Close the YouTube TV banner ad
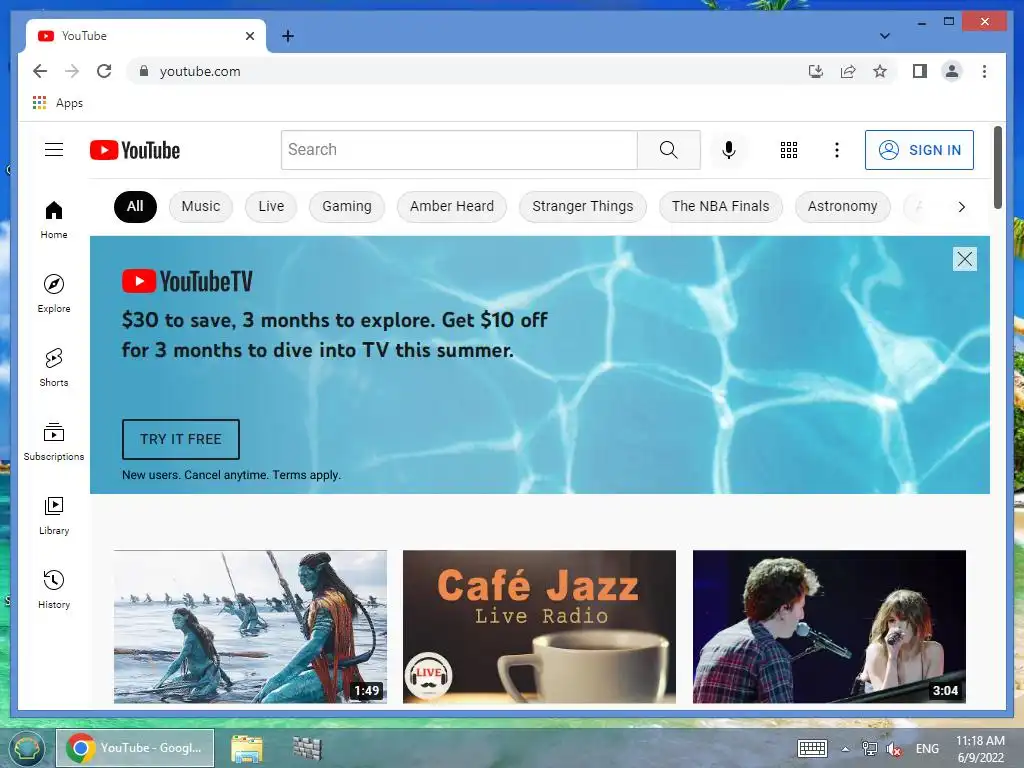 point(965,259)
